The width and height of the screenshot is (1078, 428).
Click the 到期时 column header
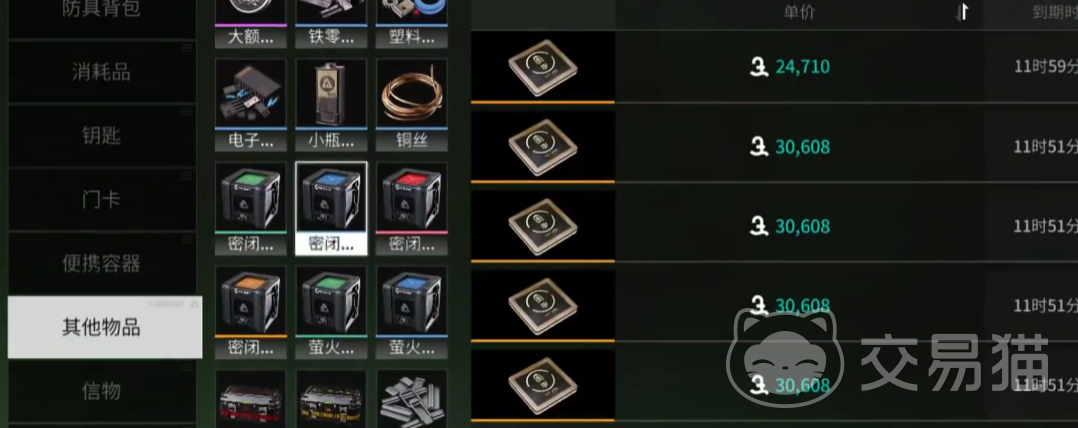click(x=1055, y=12)
